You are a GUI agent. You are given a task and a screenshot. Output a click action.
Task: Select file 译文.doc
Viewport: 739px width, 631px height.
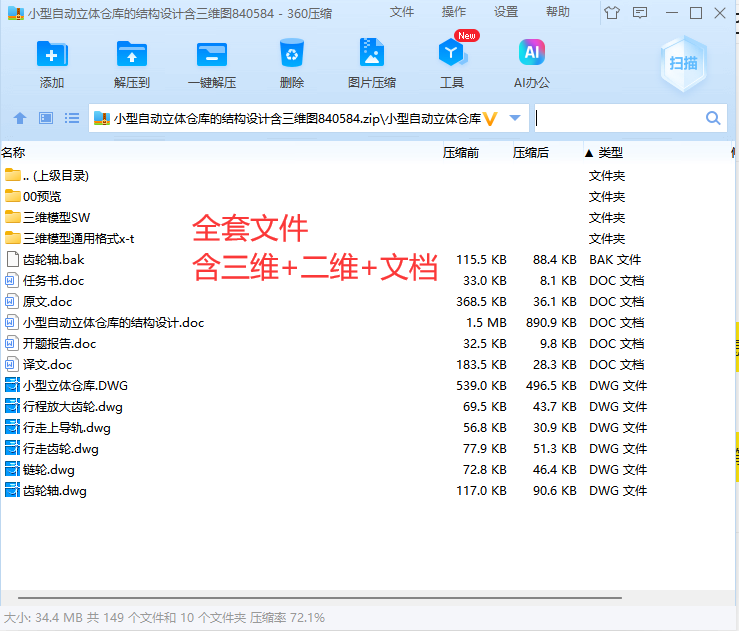[x=47, y=365]
